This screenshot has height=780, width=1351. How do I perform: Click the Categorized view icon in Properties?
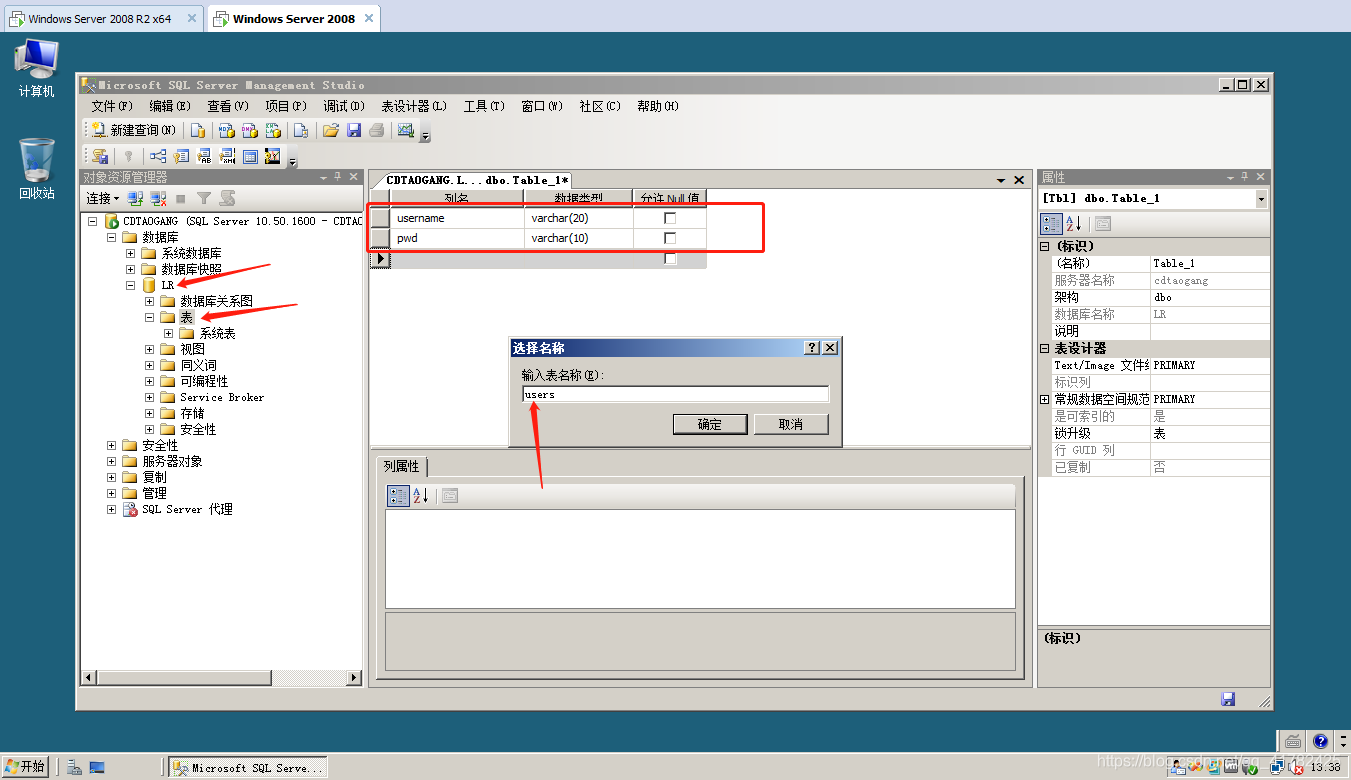coord(1052,224)
